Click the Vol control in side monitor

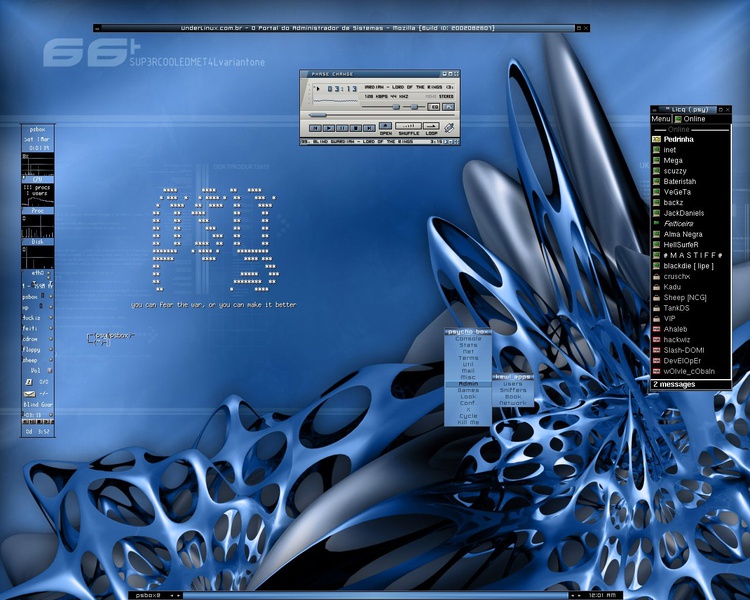tap(37, 370)
